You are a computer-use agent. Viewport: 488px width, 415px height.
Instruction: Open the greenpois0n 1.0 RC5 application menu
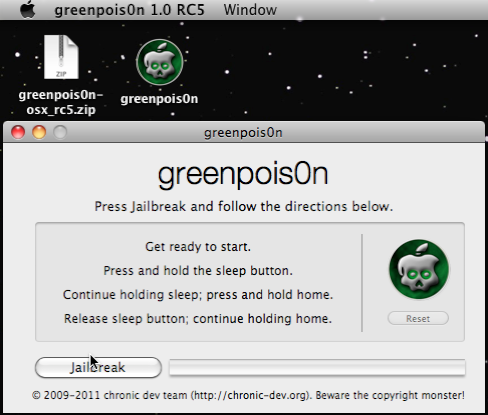tap(129, 10)
